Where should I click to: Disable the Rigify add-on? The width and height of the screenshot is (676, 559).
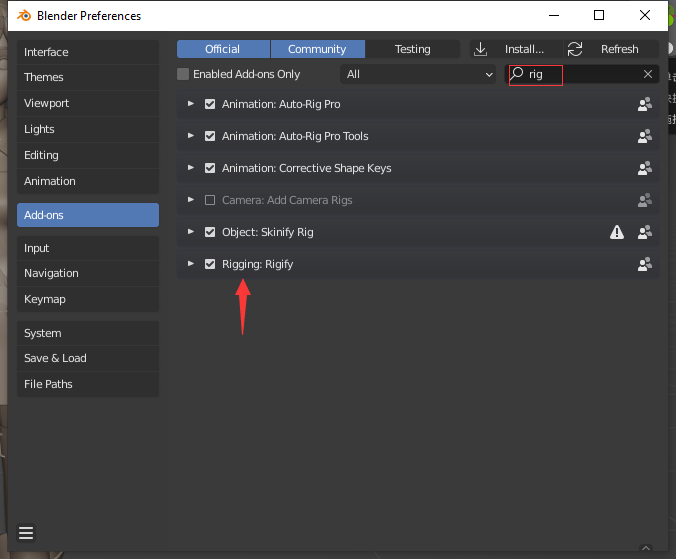click(210, 264)
